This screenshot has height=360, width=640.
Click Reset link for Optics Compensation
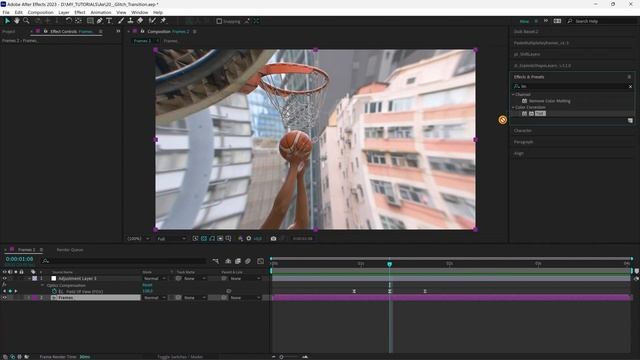pyautogui.click(x=147, y=285)
